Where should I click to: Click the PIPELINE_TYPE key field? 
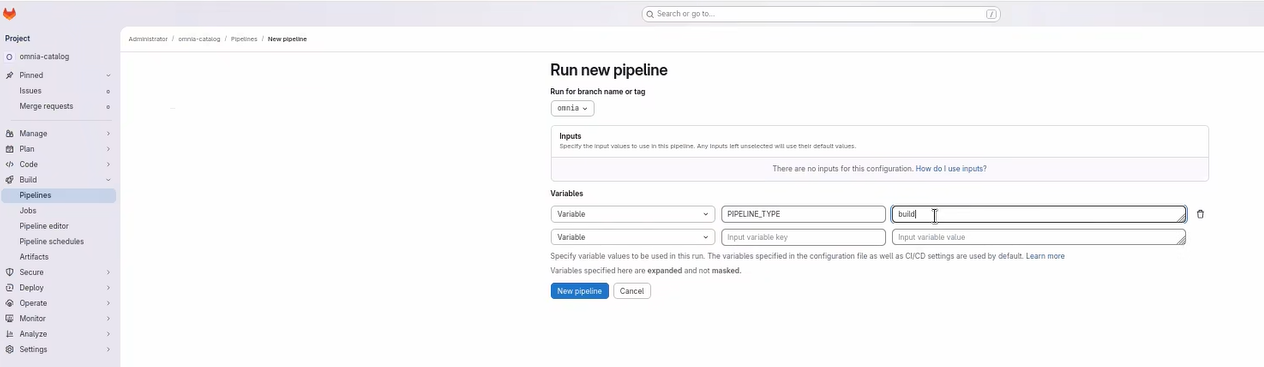[803, 214]
